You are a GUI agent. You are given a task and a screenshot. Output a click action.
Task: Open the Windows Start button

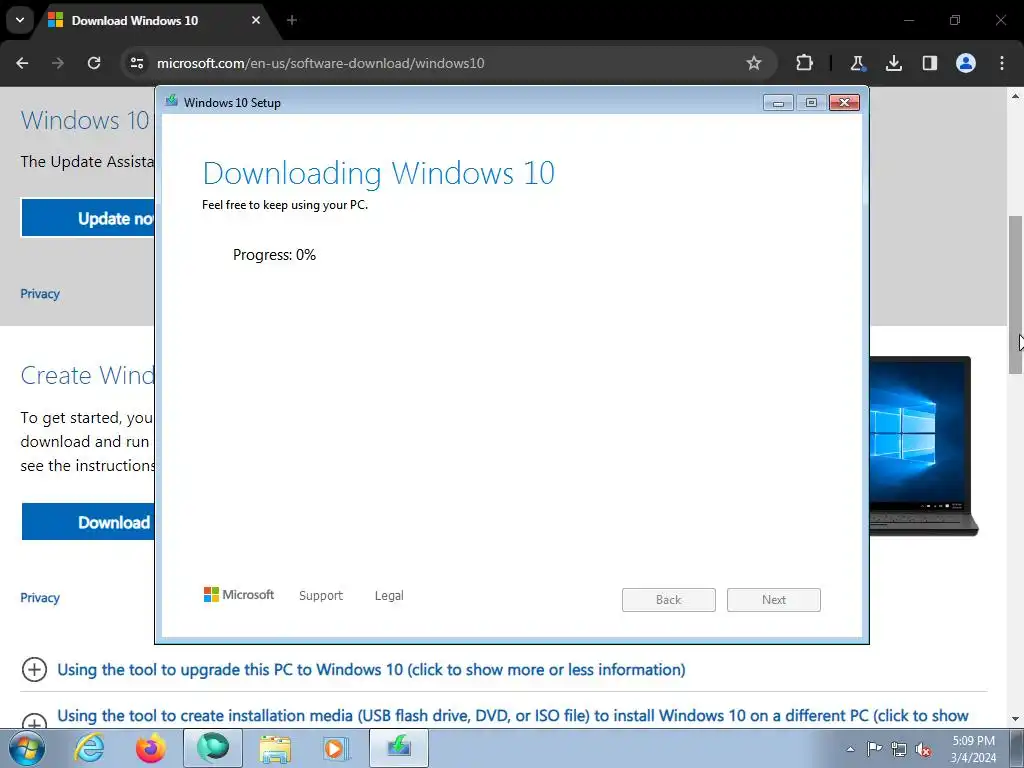(x=26, y=748)
